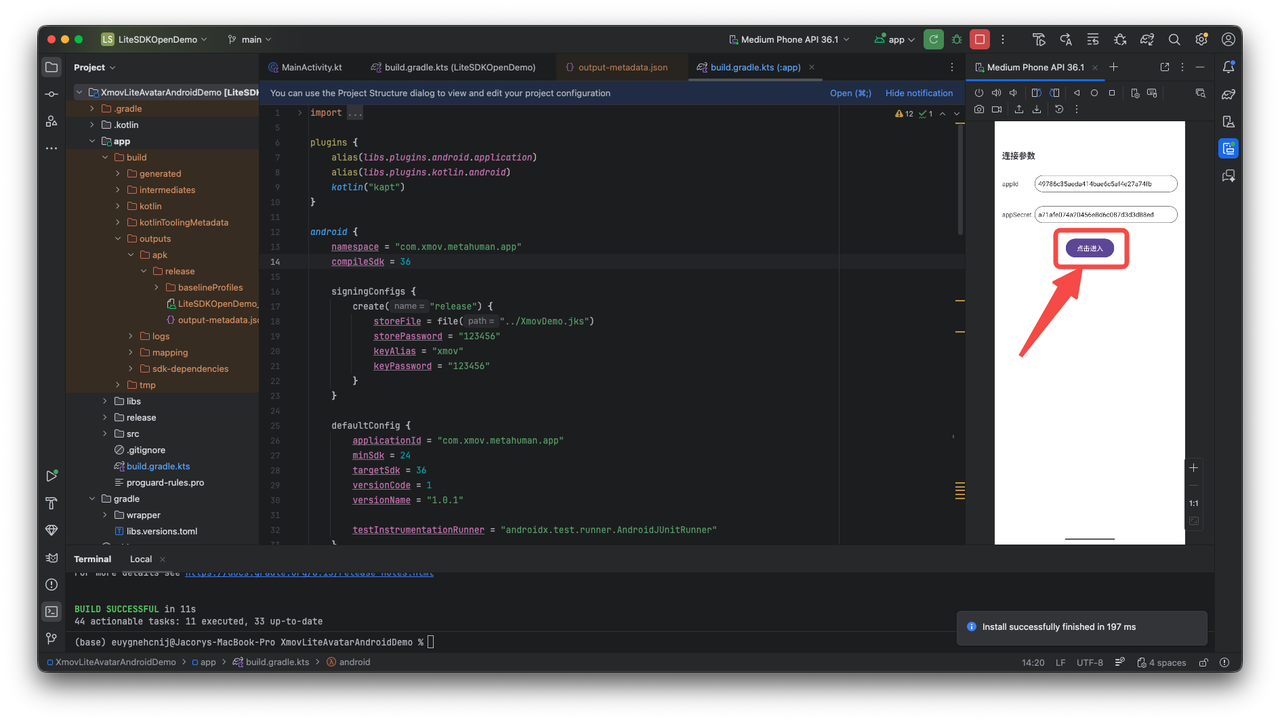Expand the generated folder in tree

(118, 174)
